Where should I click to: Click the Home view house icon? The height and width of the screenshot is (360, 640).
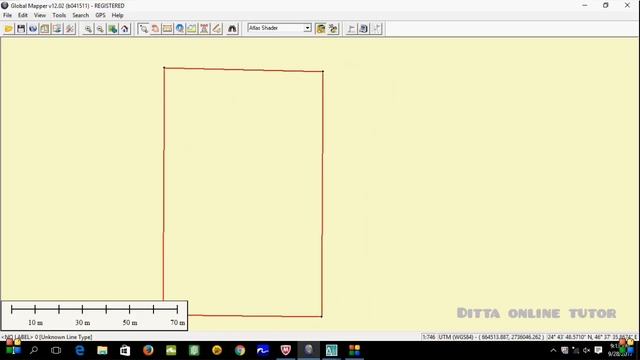tap(124, 29)
